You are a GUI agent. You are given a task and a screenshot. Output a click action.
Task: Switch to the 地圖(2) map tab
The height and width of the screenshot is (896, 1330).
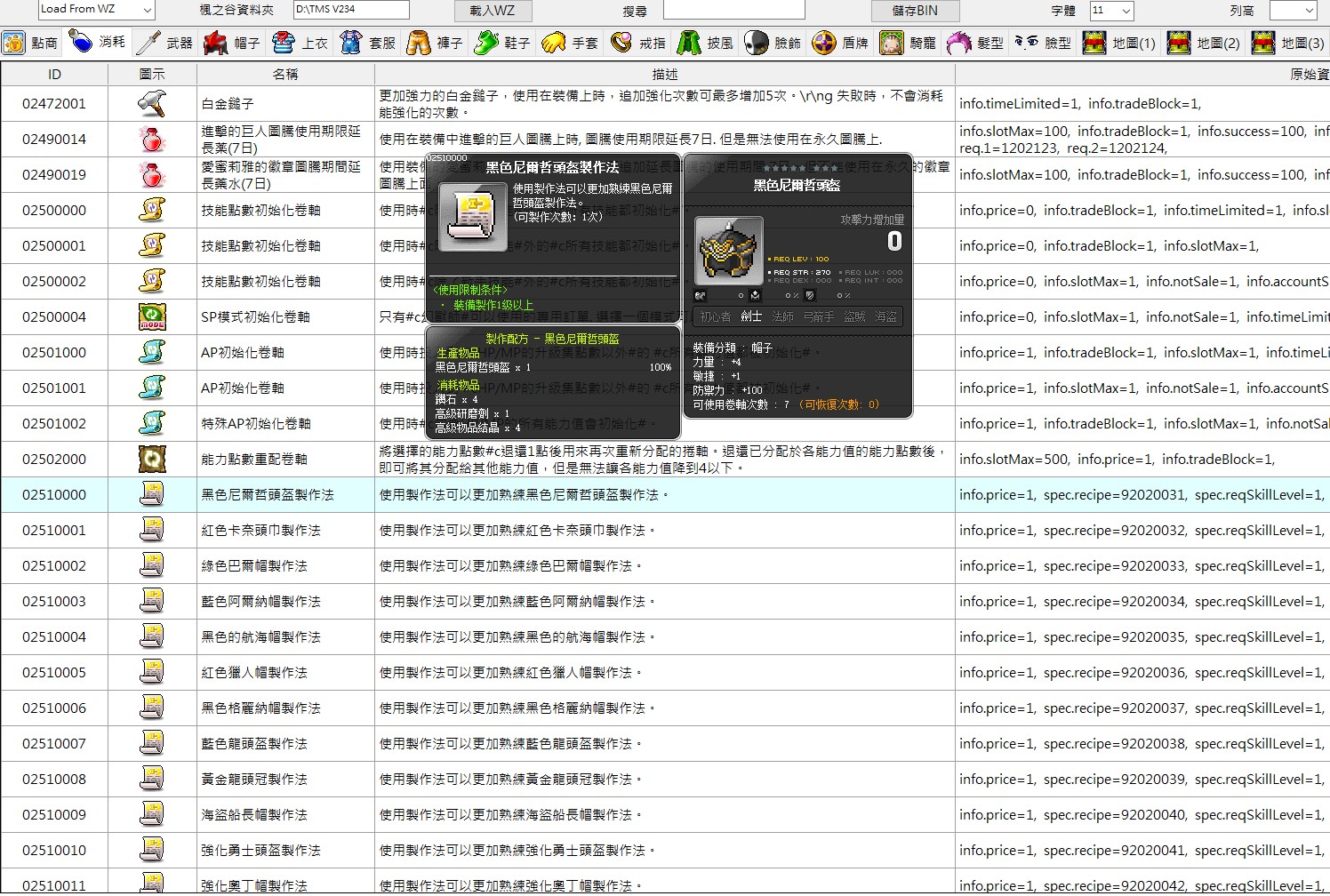(1203, 43)
